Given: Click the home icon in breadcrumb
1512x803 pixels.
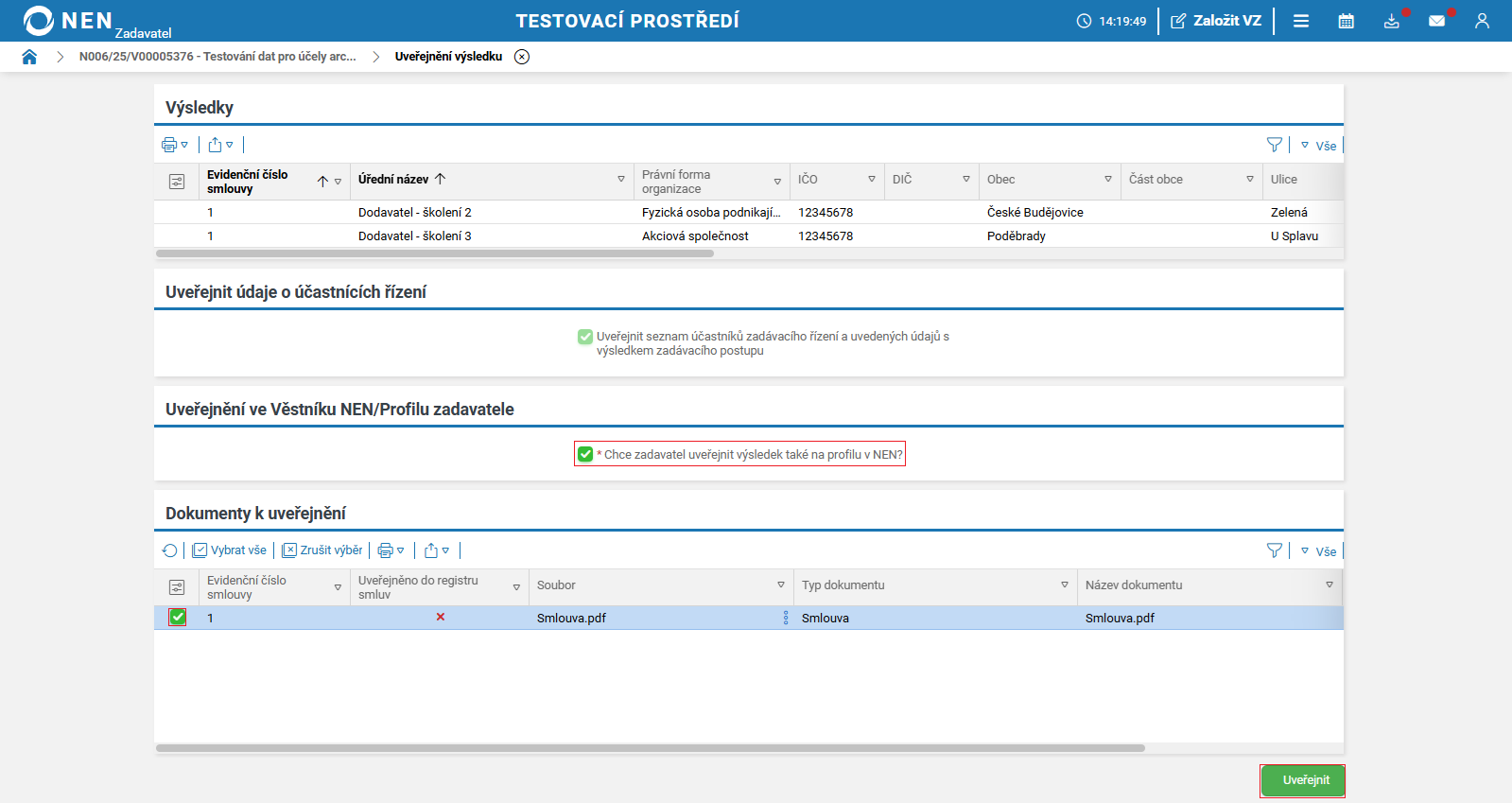Looking at the screenshot, I should click(29, 57).
